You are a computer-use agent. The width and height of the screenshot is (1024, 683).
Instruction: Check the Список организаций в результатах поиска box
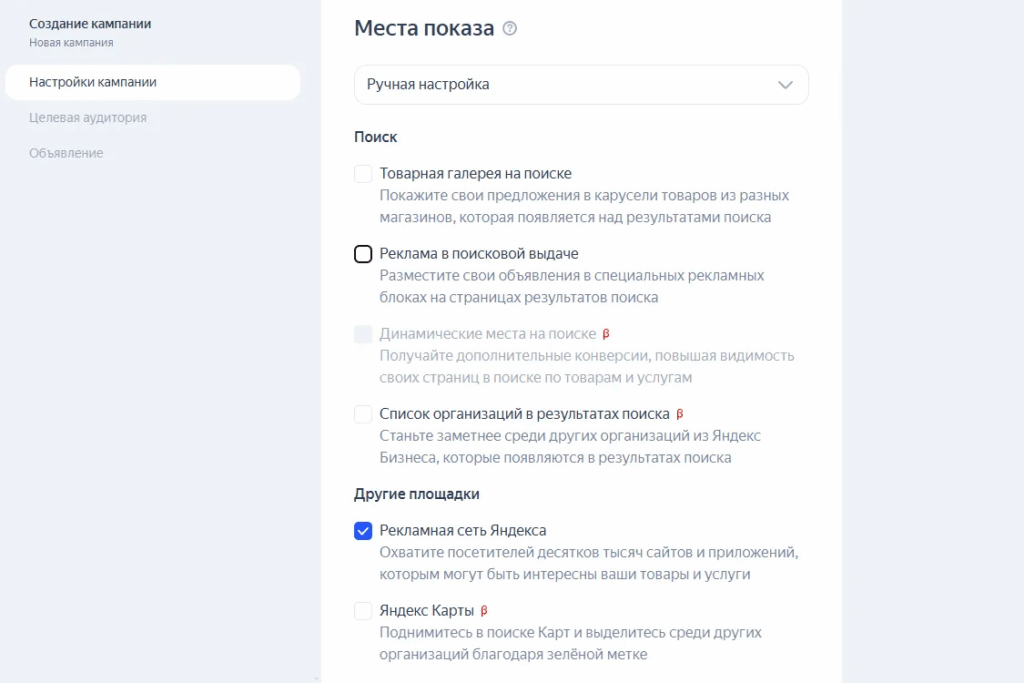click(x=363, y=414)
